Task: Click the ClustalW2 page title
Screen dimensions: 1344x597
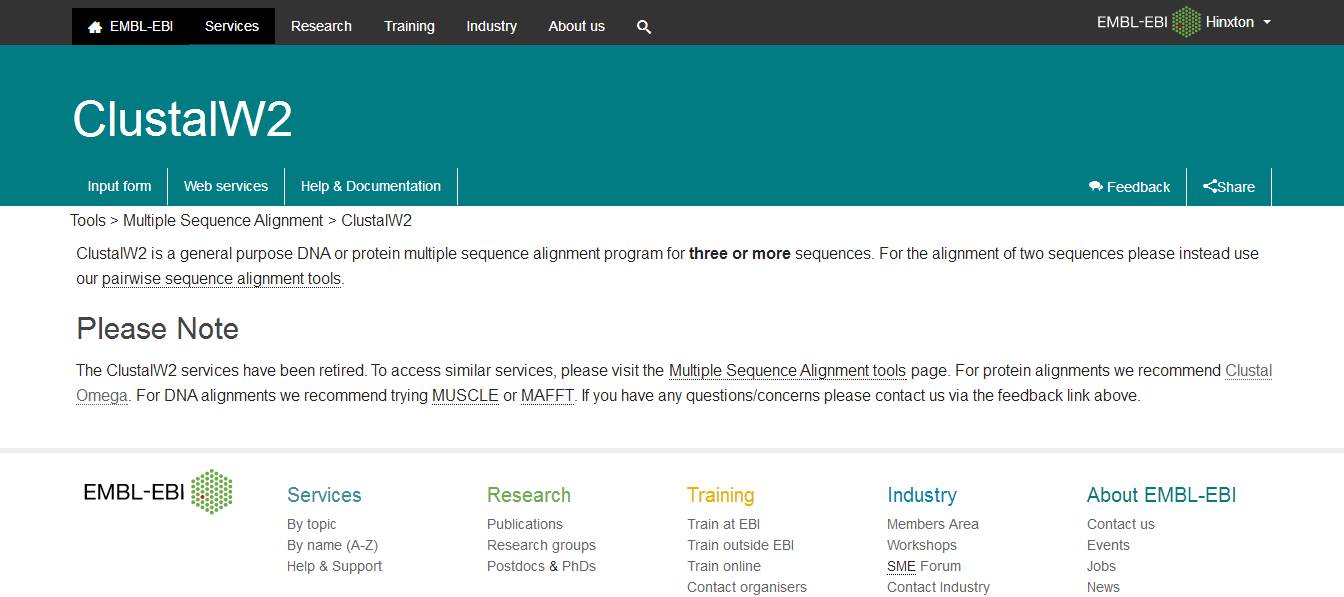Action: [x=182, y=119]
